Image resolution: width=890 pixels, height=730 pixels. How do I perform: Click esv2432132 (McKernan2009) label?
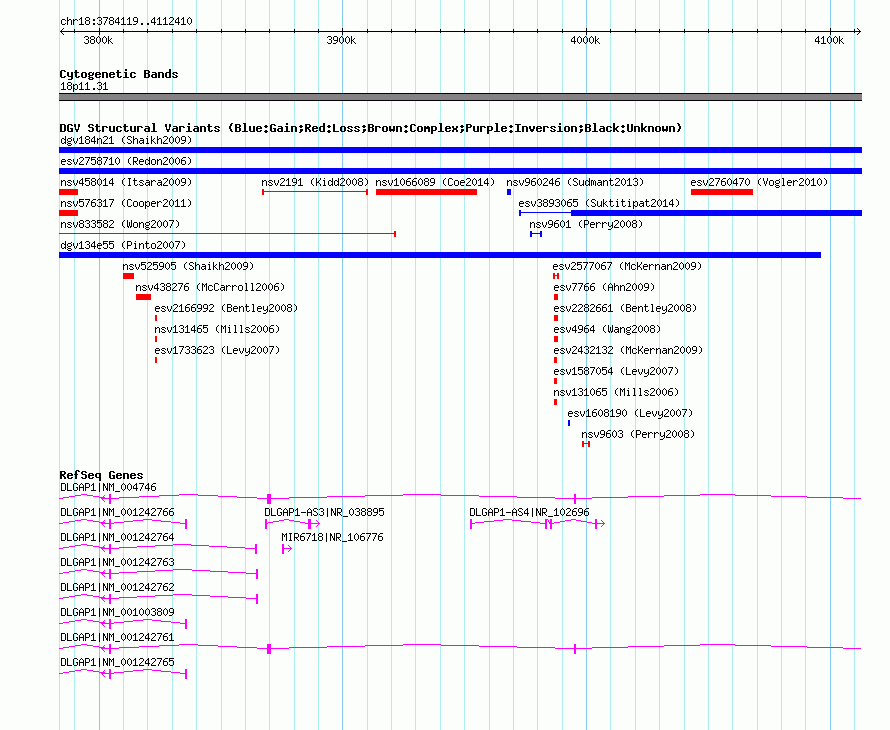tap(628, 350)
